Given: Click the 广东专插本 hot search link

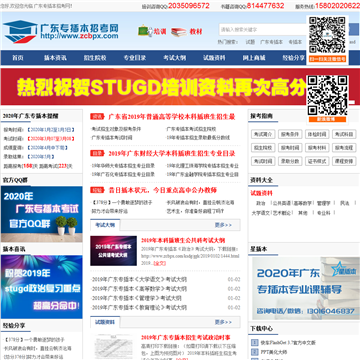Looking at the screenshot, I should pyautogui.click(x=271, y=42).
